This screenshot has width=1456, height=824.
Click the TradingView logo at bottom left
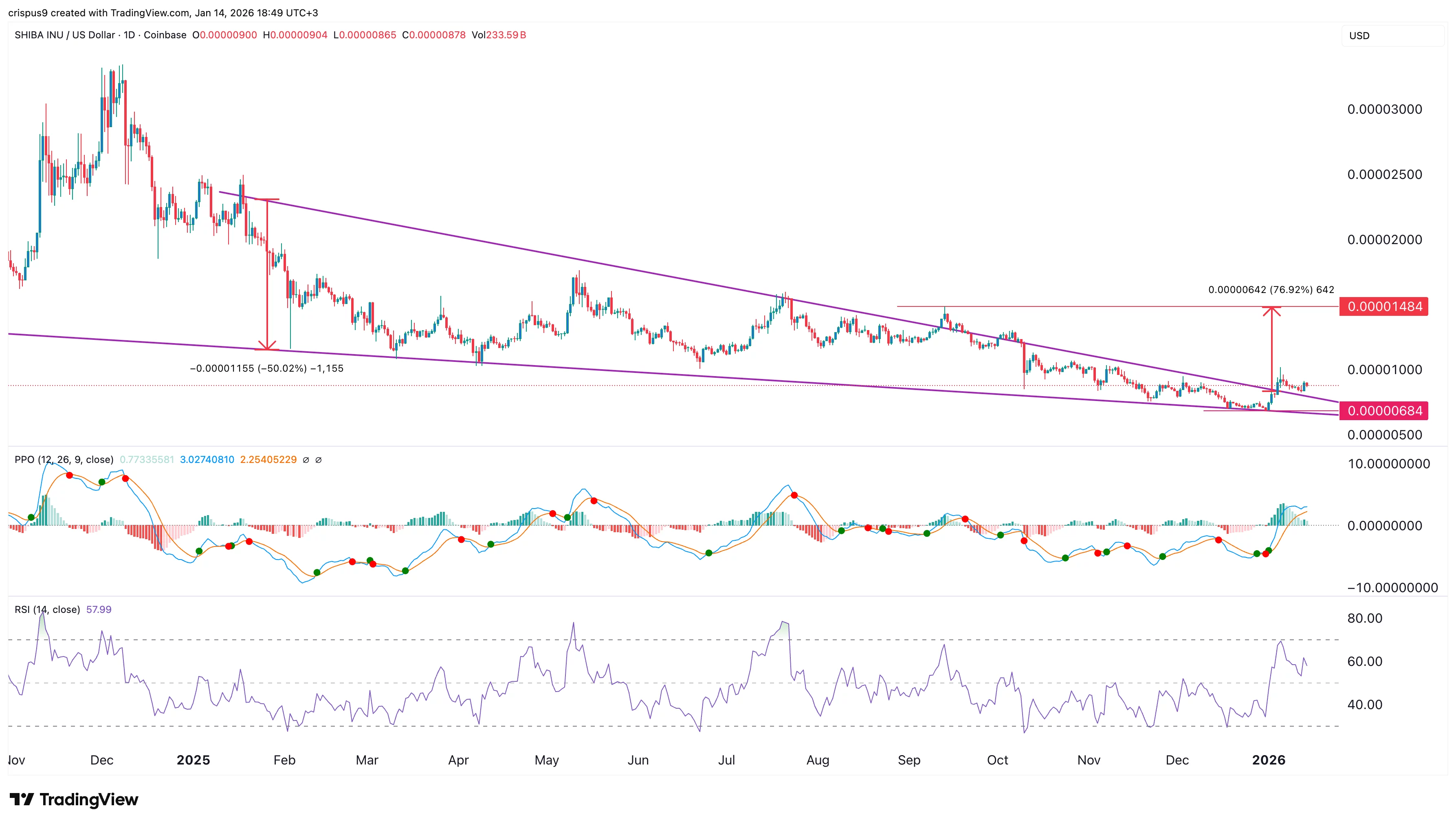coord(74,799)
